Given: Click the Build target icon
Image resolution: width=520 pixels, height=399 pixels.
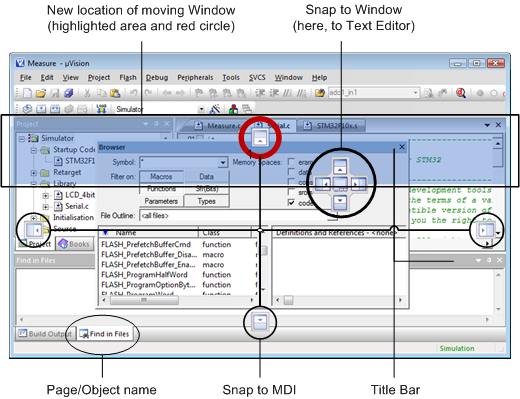Looking at the screenshot, I should tap(41, 109).
